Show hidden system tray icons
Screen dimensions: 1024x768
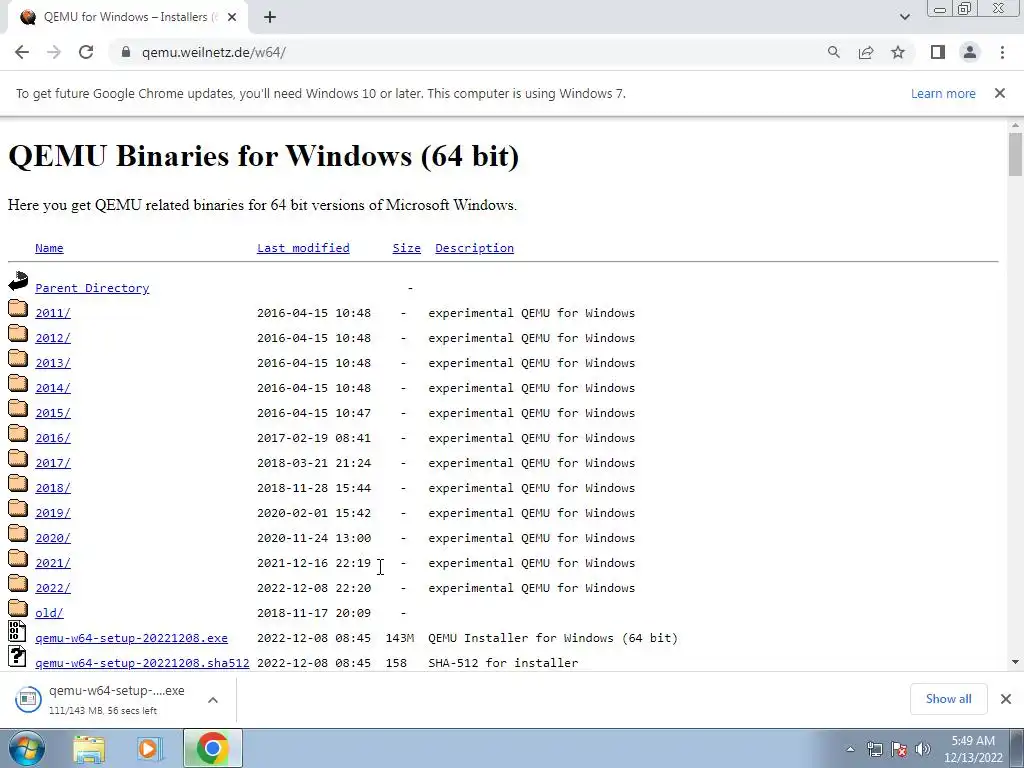pos(850,749)
